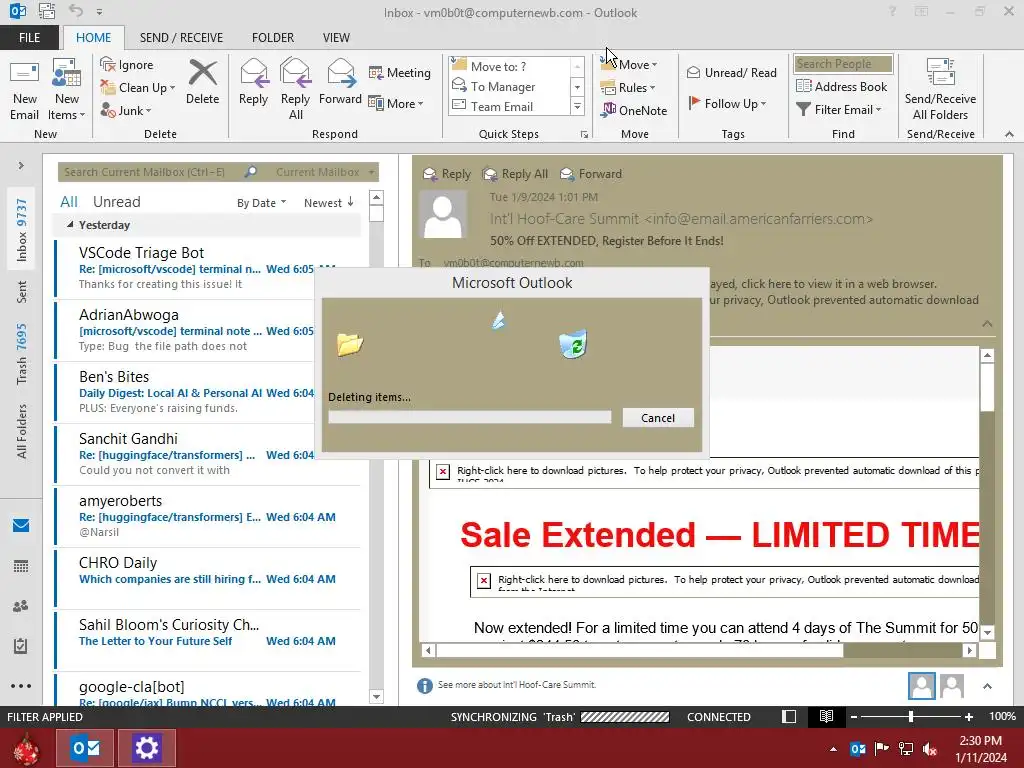Open more navigation options ellipsis

pyautogui.click(x=21, y=686)
